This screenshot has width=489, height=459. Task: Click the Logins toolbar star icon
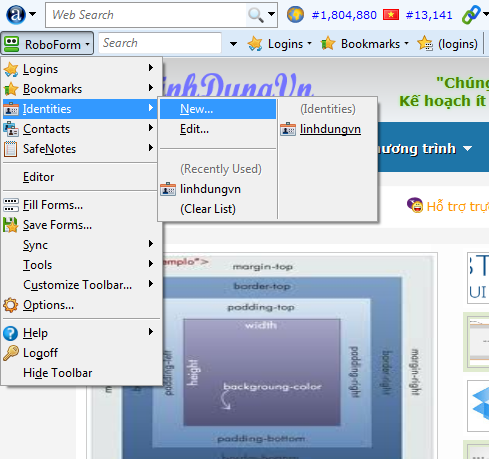[x=255, y=44]
